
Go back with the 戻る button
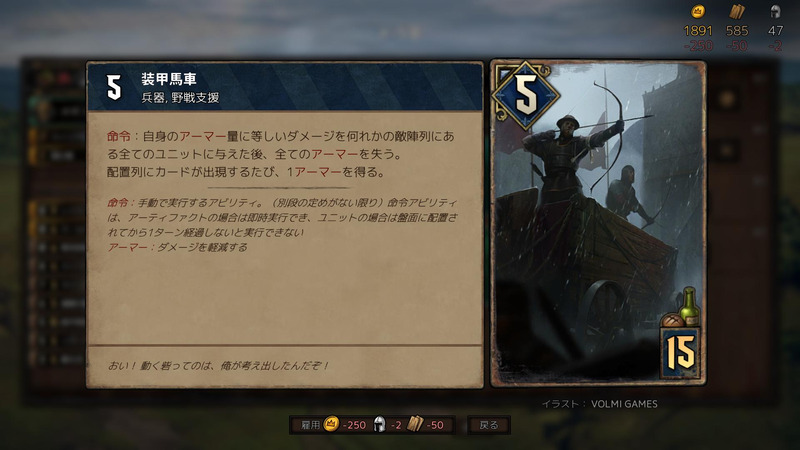489,424
